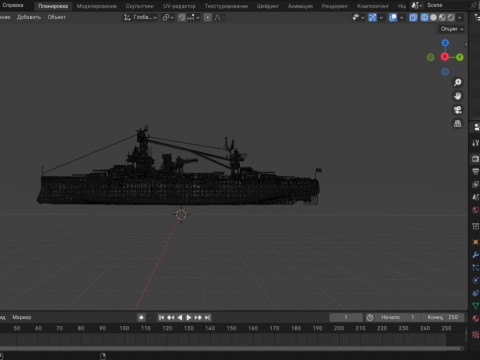Select rendered viewport shading

point(451,17)
